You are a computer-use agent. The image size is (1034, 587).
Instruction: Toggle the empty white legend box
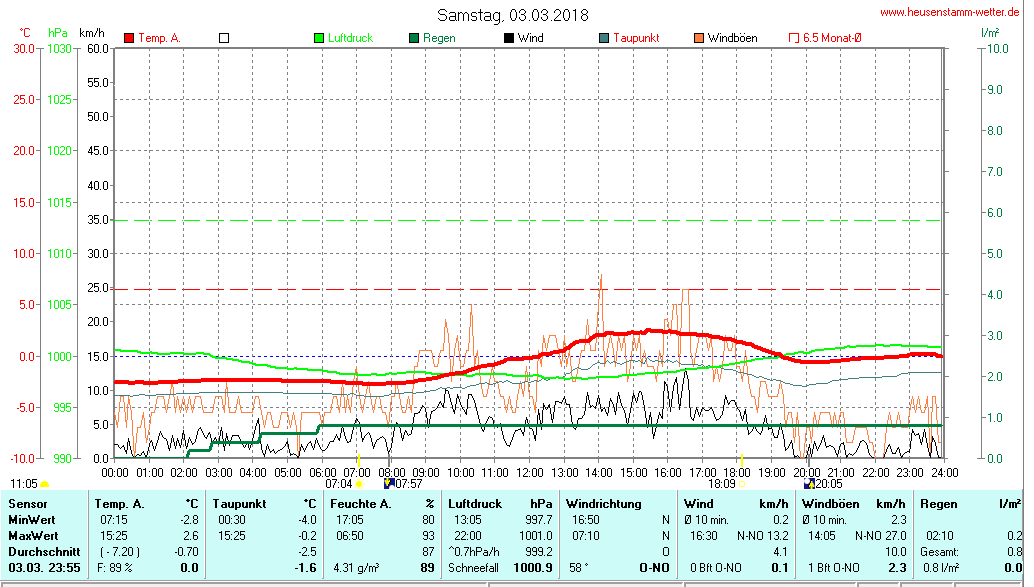(x=224, y=38)
